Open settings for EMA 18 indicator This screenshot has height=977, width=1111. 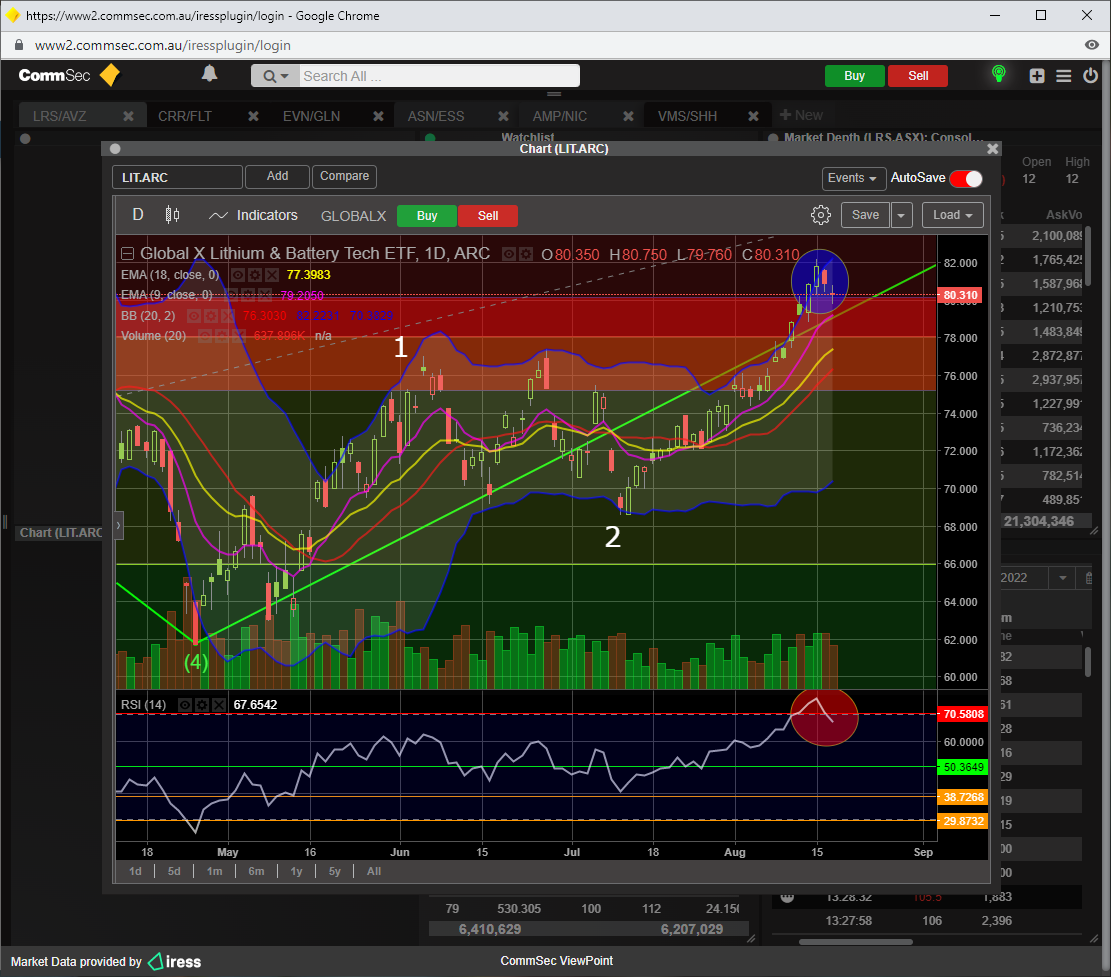[x=254, y=274]
